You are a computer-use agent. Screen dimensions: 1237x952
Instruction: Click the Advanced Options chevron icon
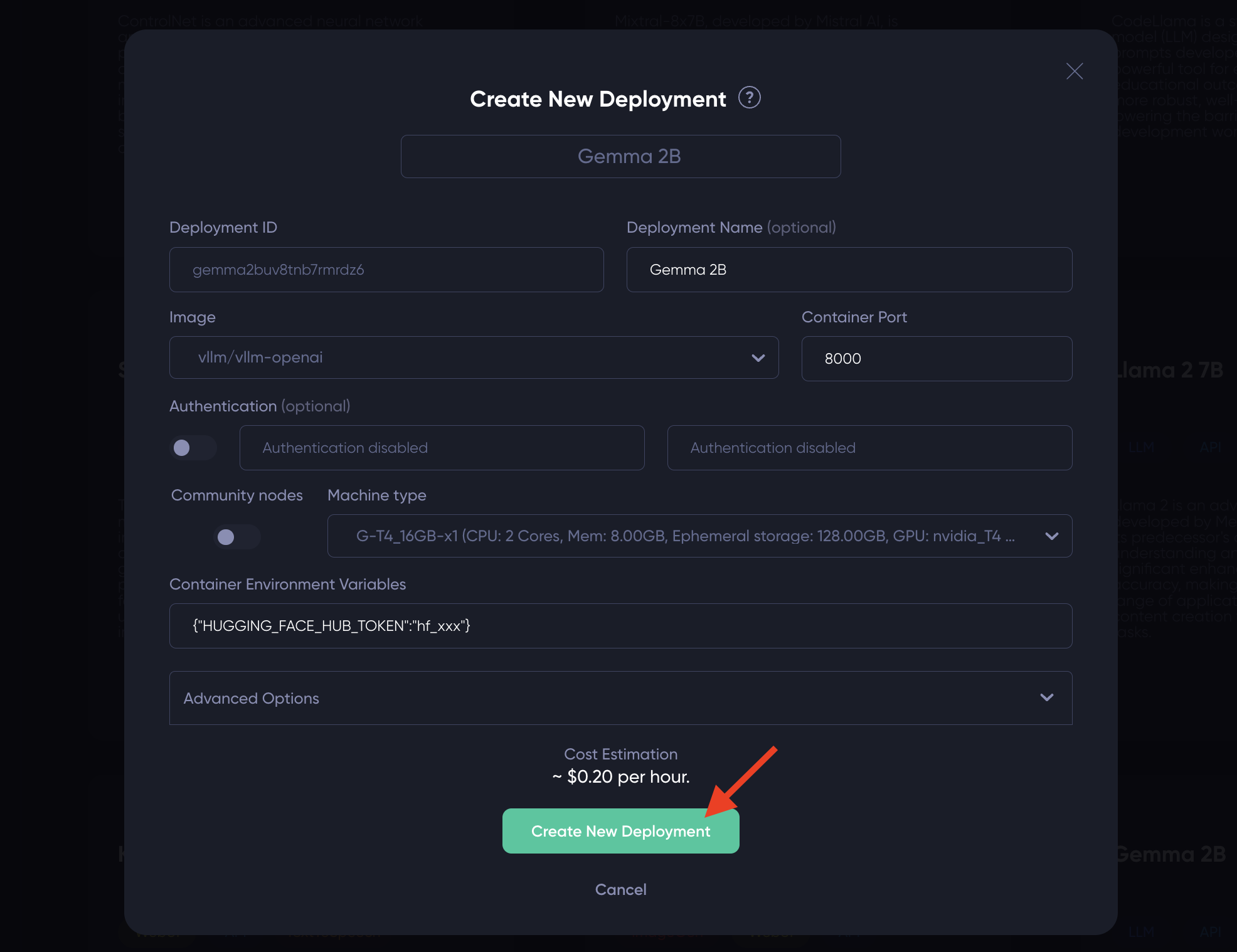click(1046, 697)
